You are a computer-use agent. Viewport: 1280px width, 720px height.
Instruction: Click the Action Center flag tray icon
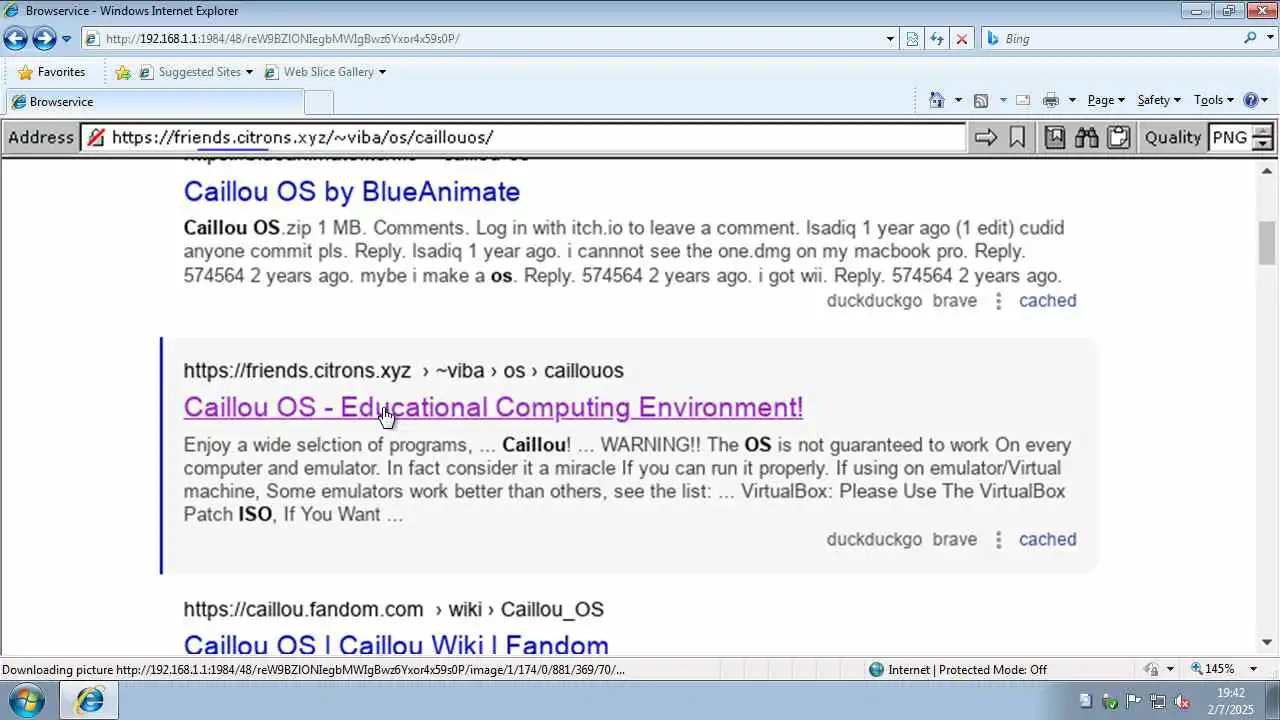[1134, 701]
